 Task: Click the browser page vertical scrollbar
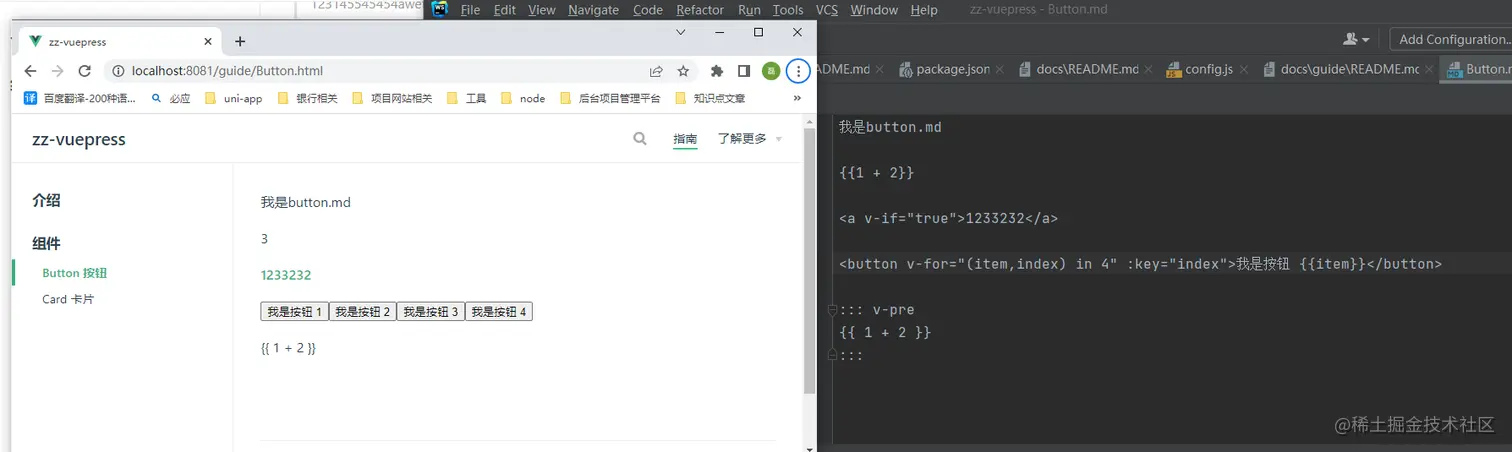tap(809, 260)
